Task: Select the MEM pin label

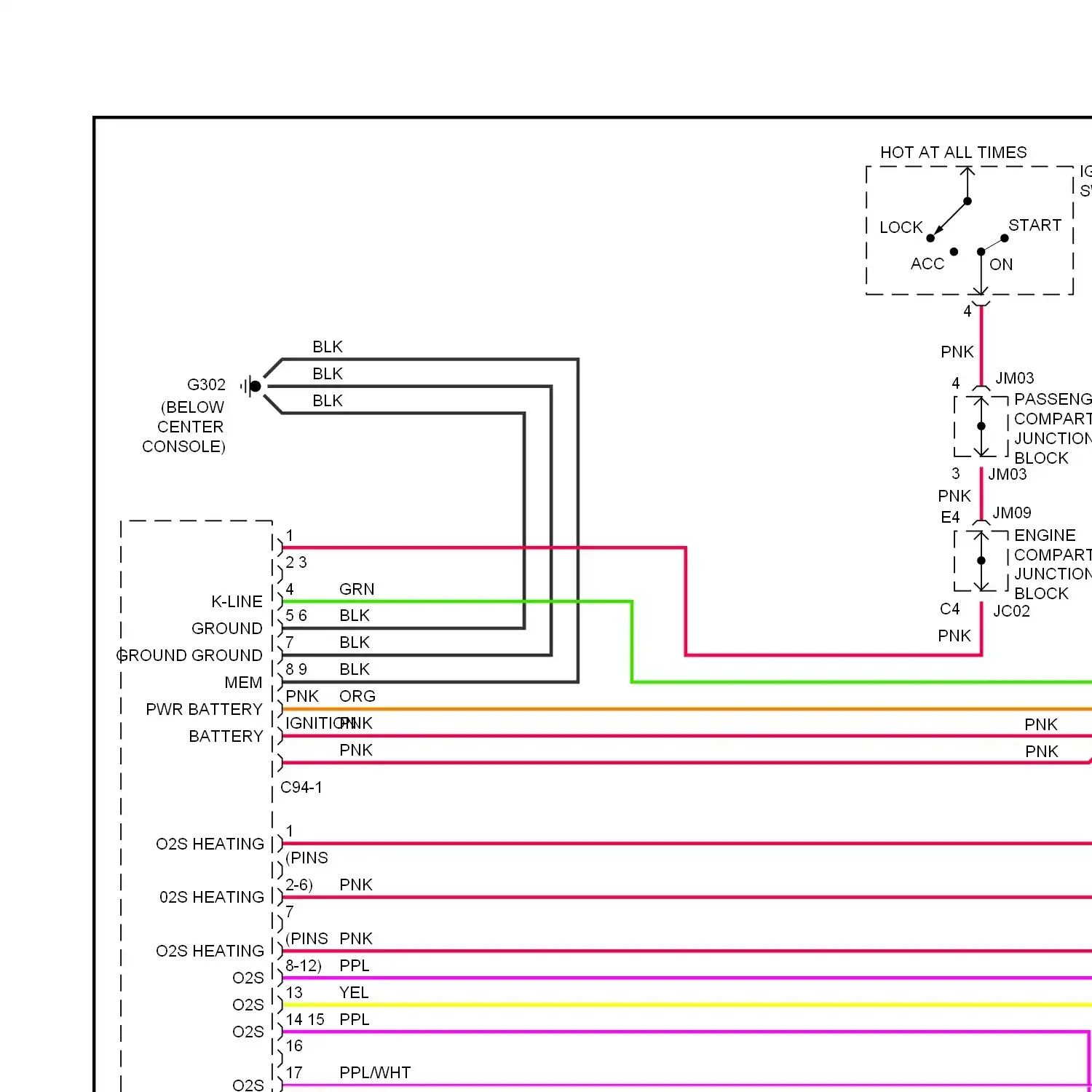Action: tap(243, 682)
